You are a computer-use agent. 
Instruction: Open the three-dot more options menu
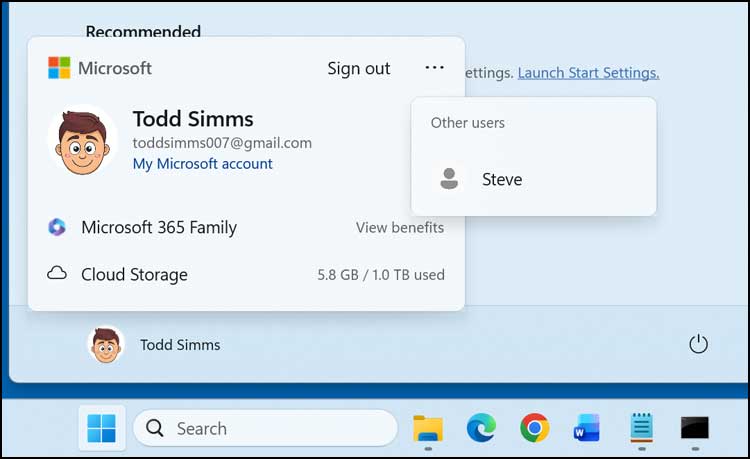click(x=434, y=68)
